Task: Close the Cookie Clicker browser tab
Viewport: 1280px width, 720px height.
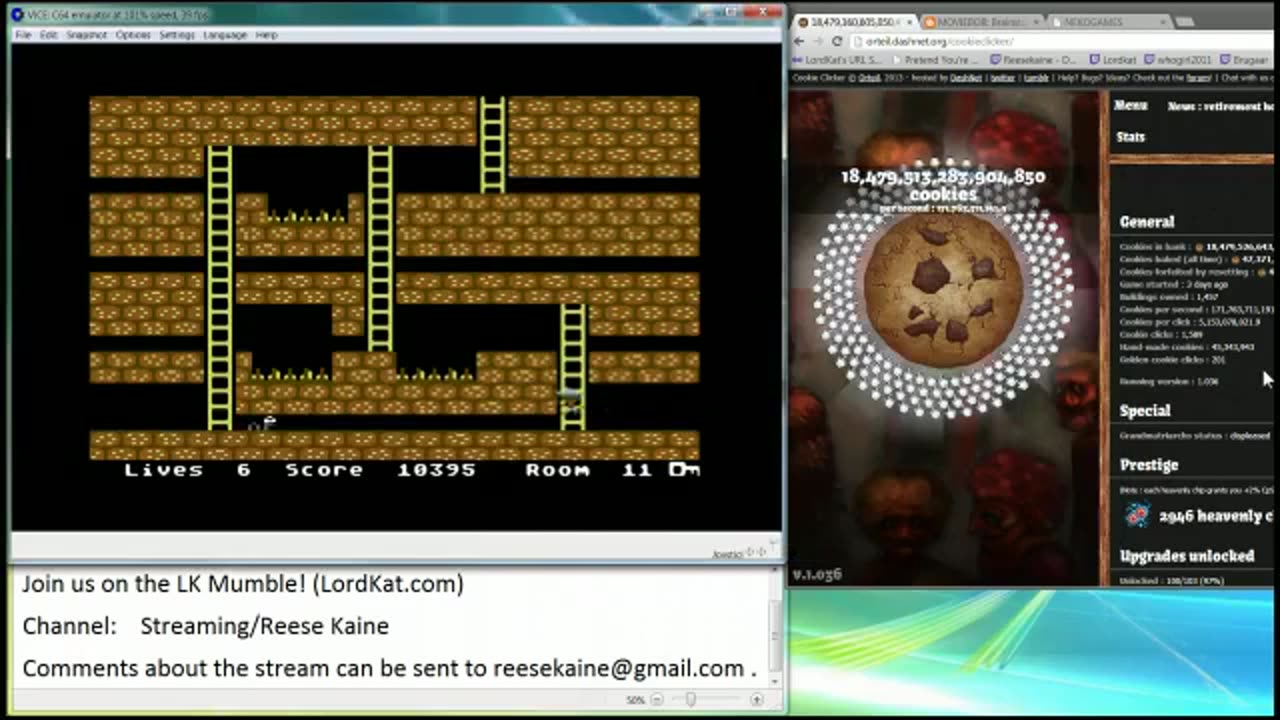Action: tap(908, 21)
